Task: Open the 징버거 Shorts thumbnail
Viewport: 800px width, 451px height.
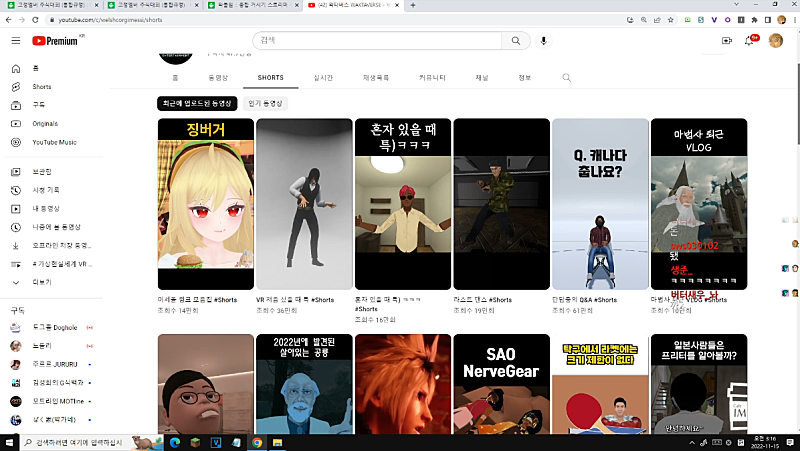Action: click(205, 204)
